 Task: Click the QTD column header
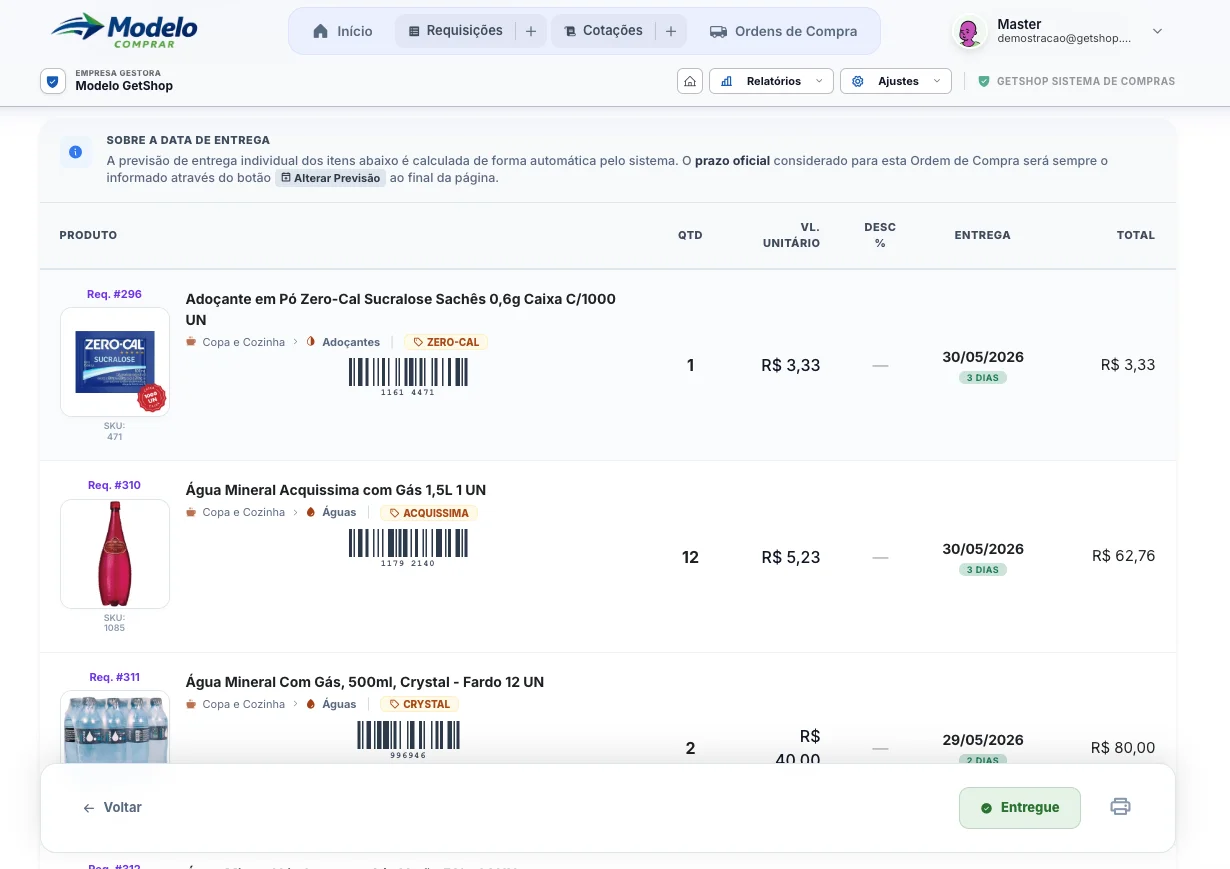click(x=690, y=235)
